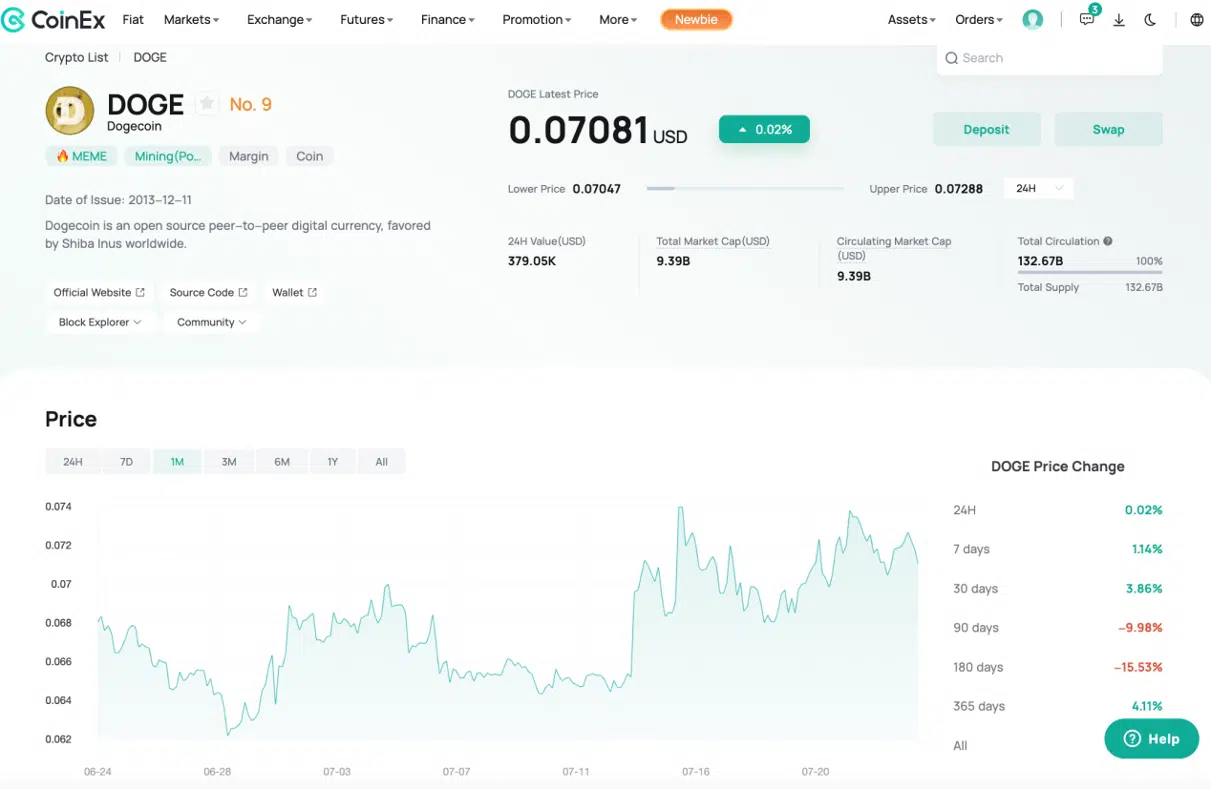Open the Source Code external link
This screenshot has width=1211, height=789.
click(208, 292)
